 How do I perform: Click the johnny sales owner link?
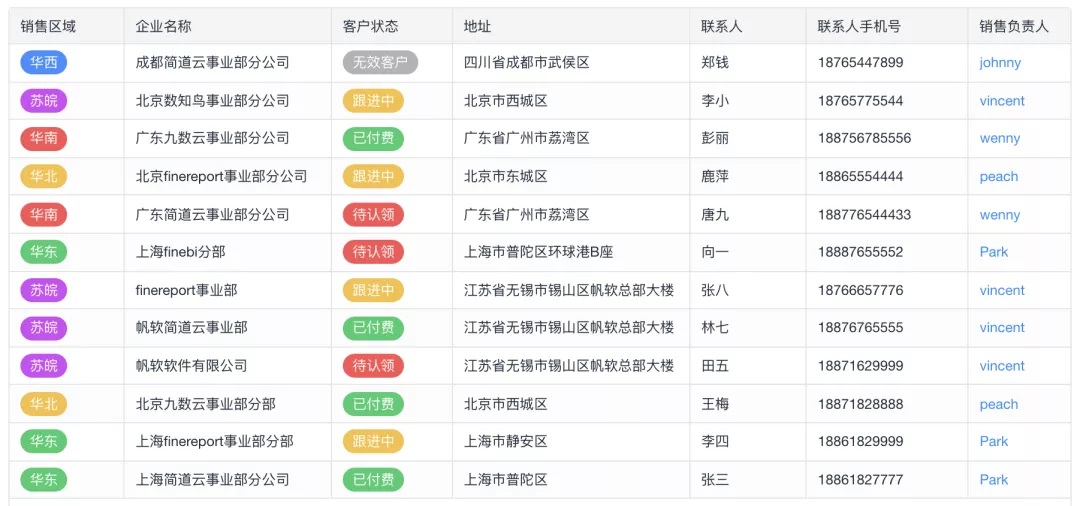point(1000,63)
